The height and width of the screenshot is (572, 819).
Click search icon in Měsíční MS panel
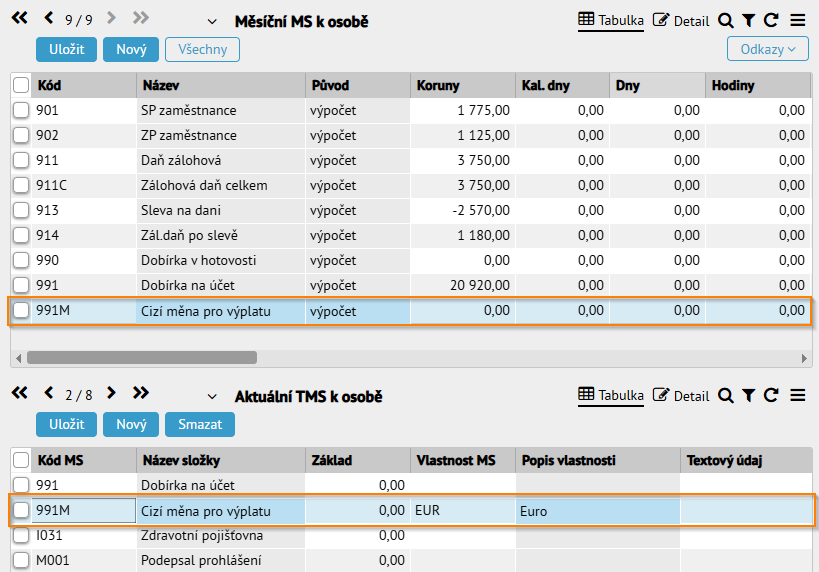point(726,21)
